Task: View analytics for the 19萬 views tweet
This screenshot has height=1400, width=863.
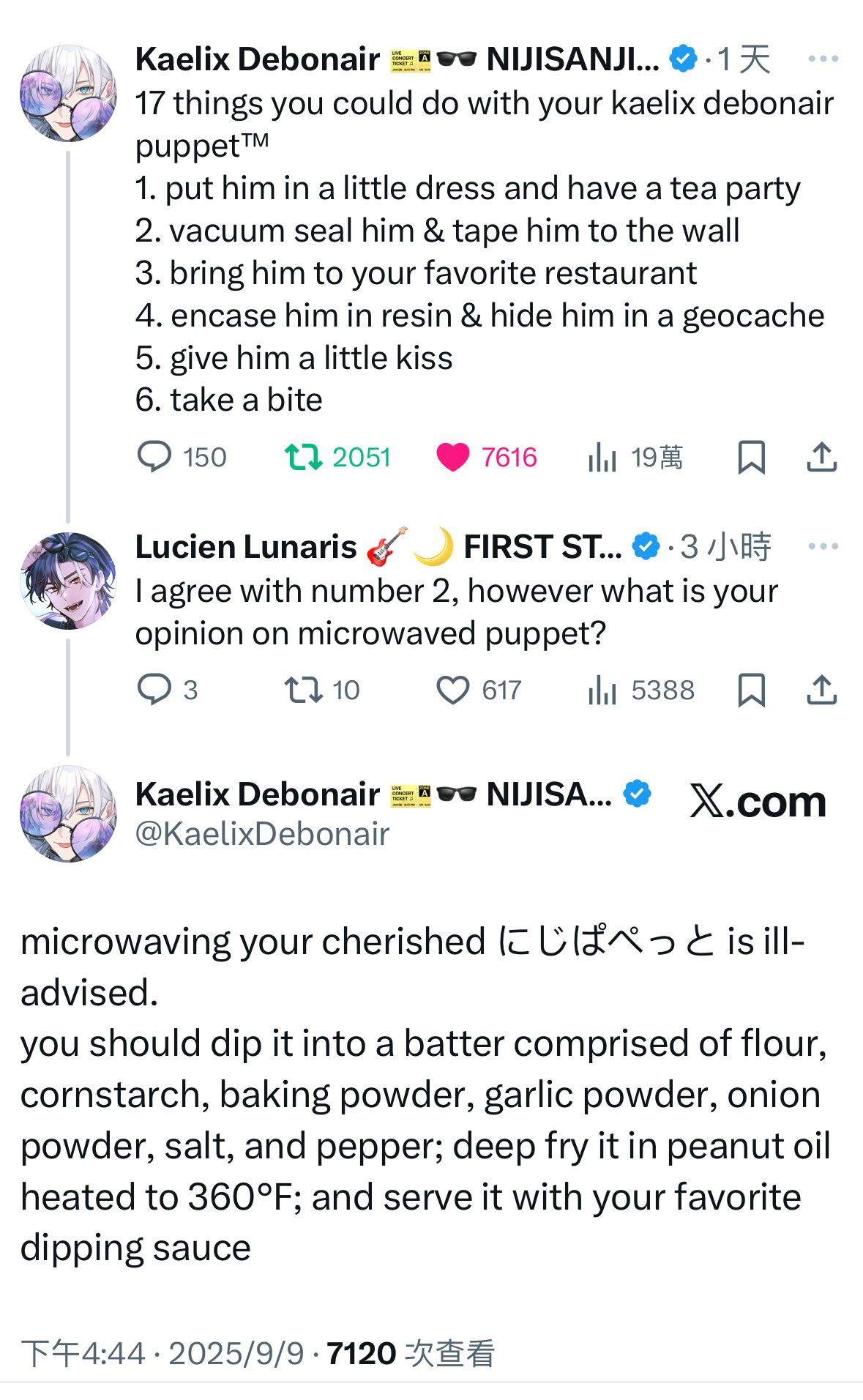Action: 602,457
